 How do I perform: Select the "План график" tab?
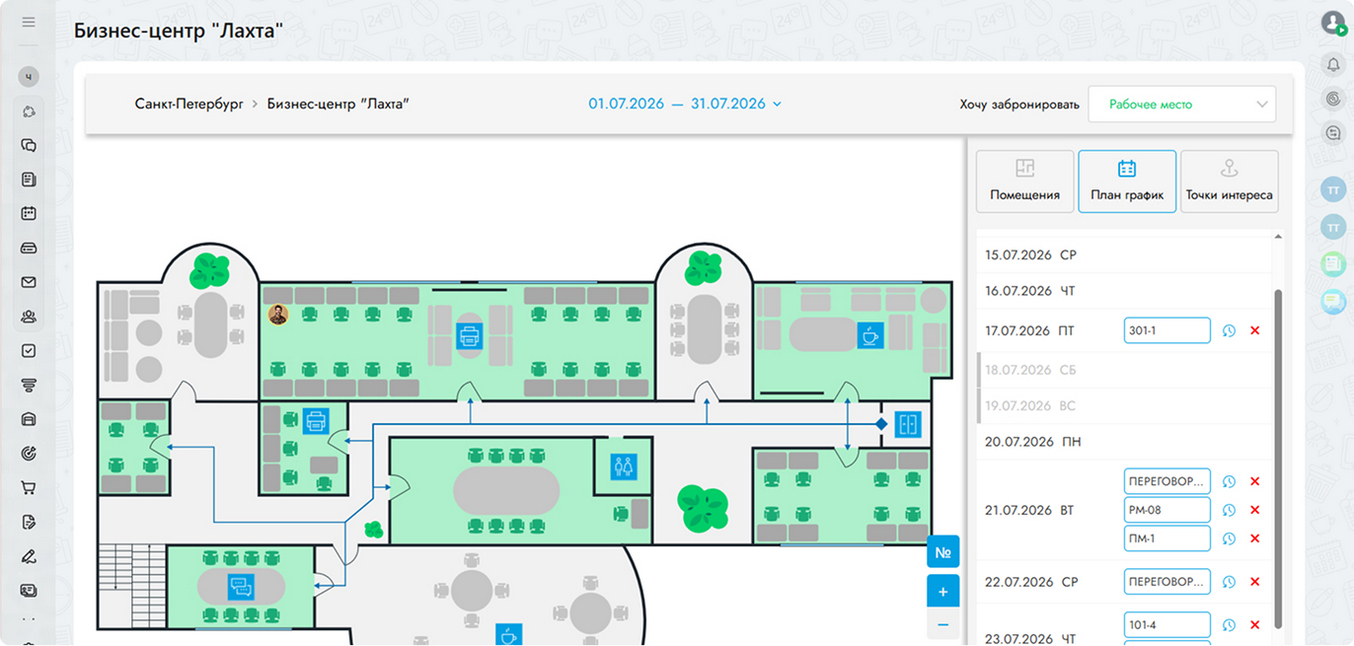click(x=1127, y=181)
